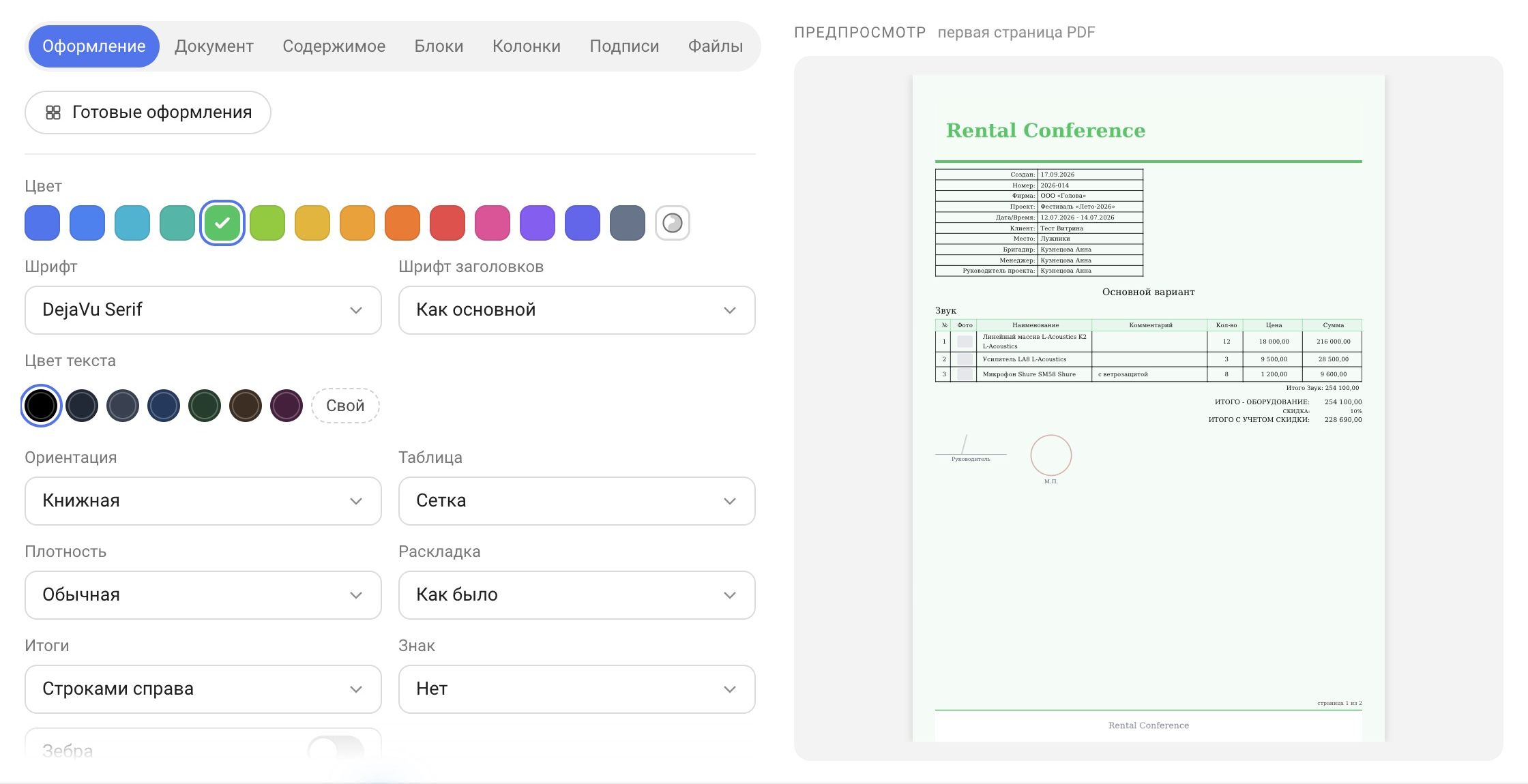The image size is (1528, 784).
Task: Click the selected green swatch with checkmark
Action: point(222,223)
